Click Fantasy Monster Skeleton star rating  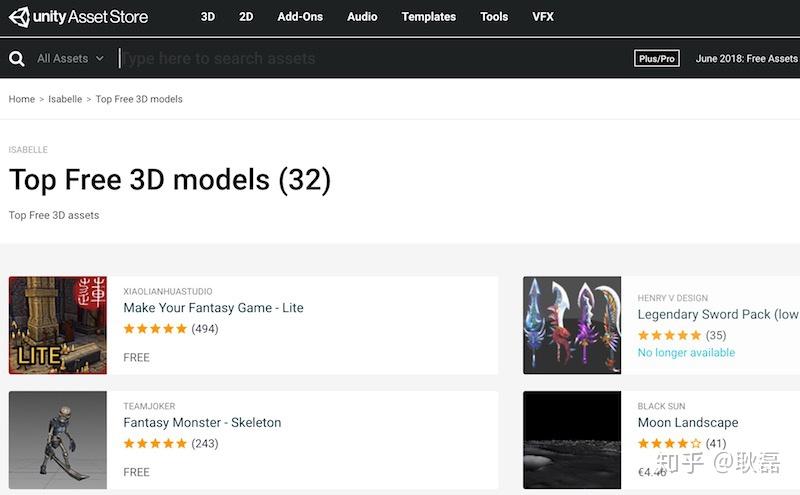coord(155,444)
